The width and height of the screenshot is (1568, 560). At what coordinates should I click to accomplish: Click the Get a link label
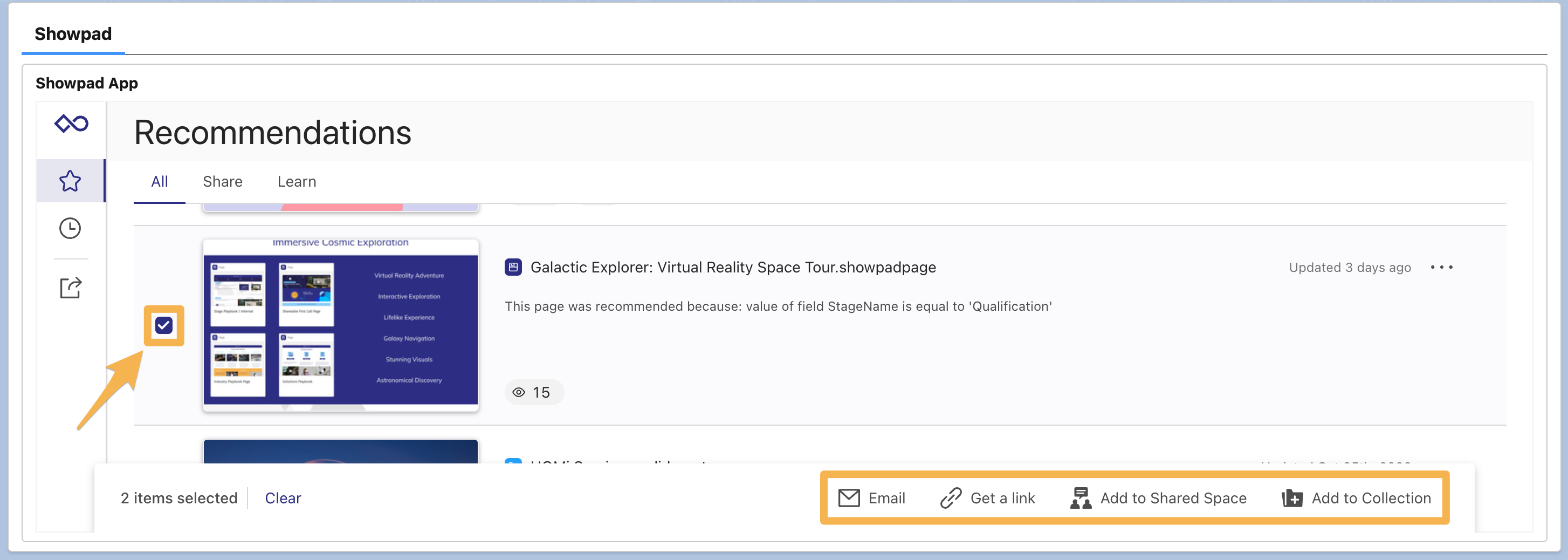point(1002,498)
